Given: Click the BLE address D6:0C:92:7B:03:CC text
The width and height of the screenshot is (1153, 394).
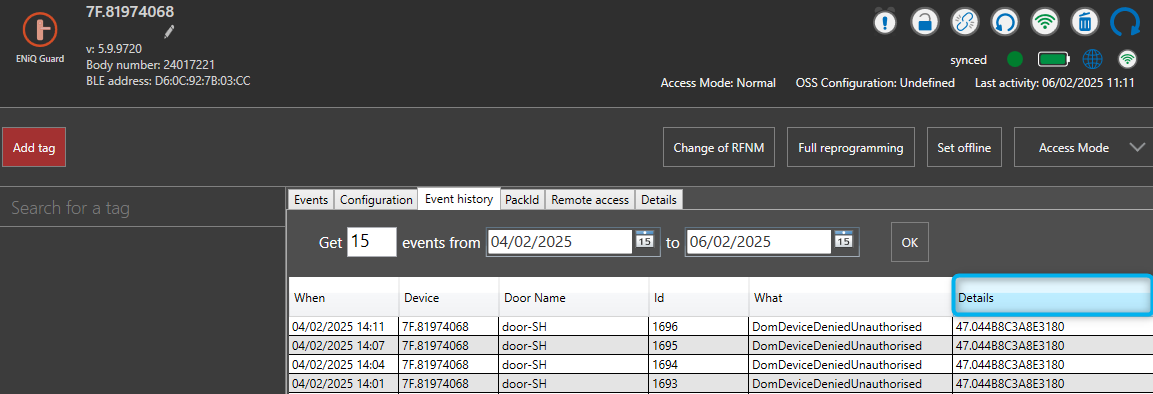Looking at the screenshot, I should click(x=168, y=81).
